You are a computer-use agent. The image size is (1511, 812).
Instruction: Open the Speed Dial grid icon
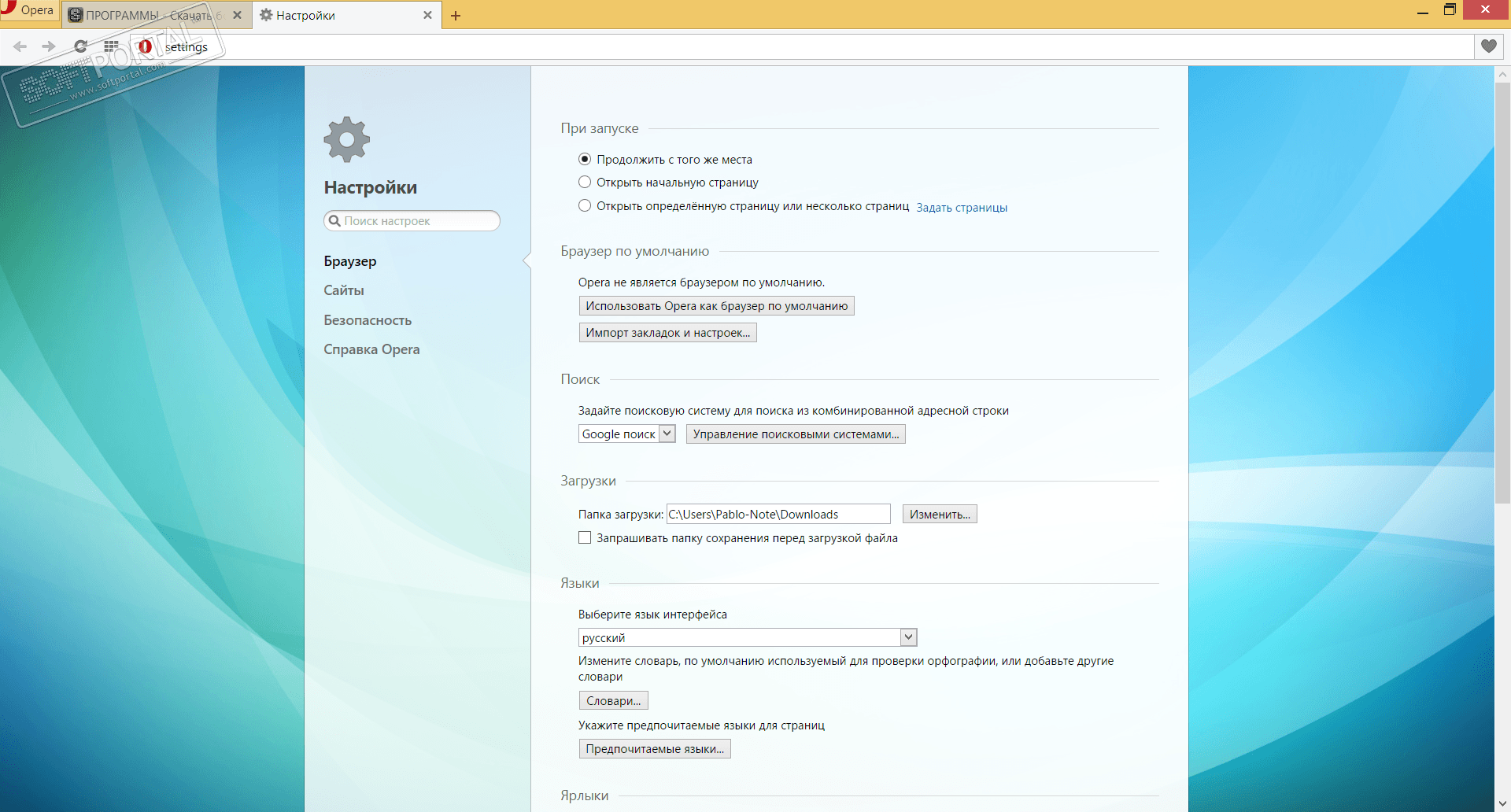pos(111,46)
